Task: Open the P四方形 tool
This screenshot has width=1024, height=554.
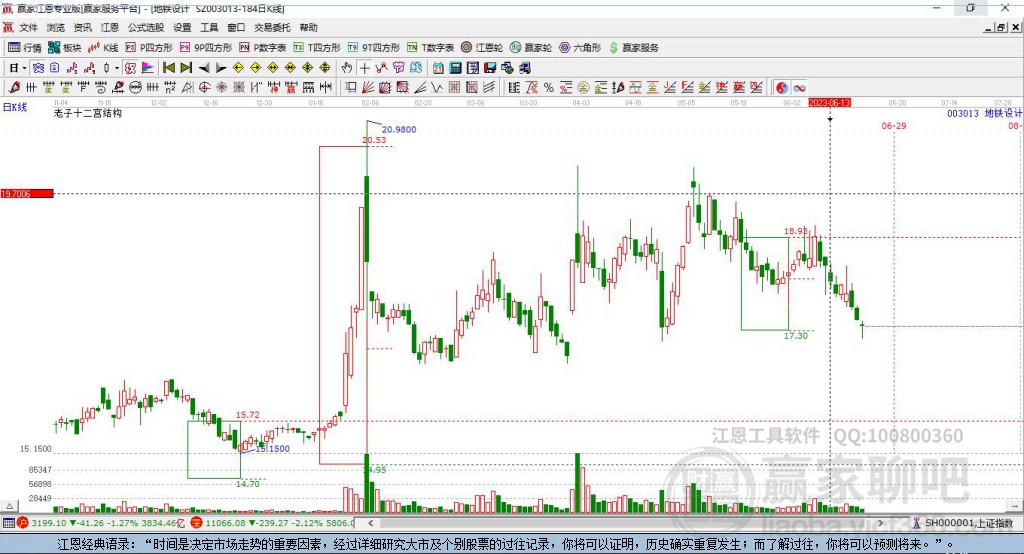Action: [x=149, y=48]
